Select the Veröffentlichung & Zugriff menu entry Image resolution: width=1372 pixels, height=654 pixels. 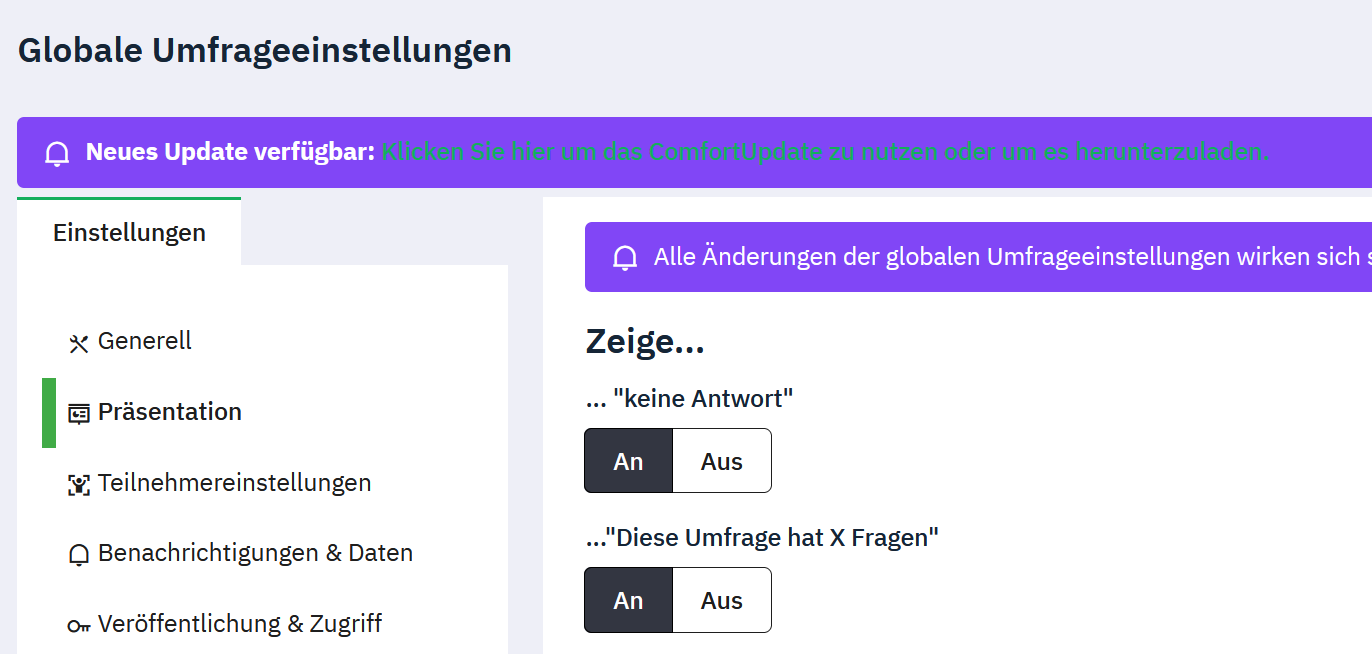click(240, 624)
